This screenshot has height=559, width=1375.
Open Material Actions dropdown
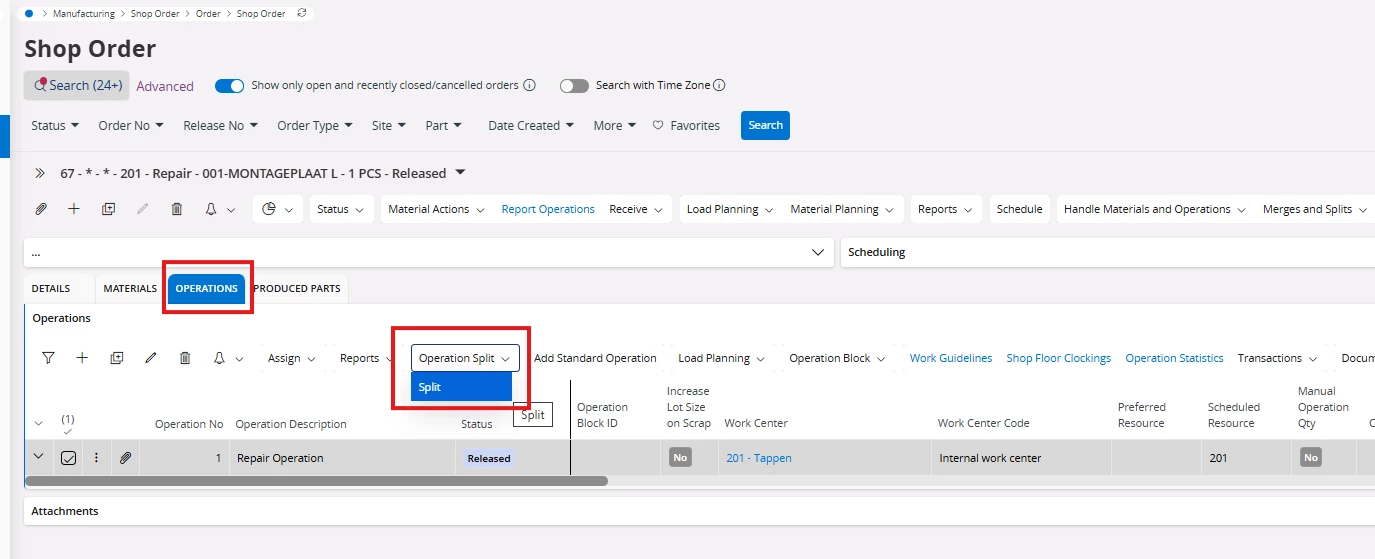click(436, 209)
